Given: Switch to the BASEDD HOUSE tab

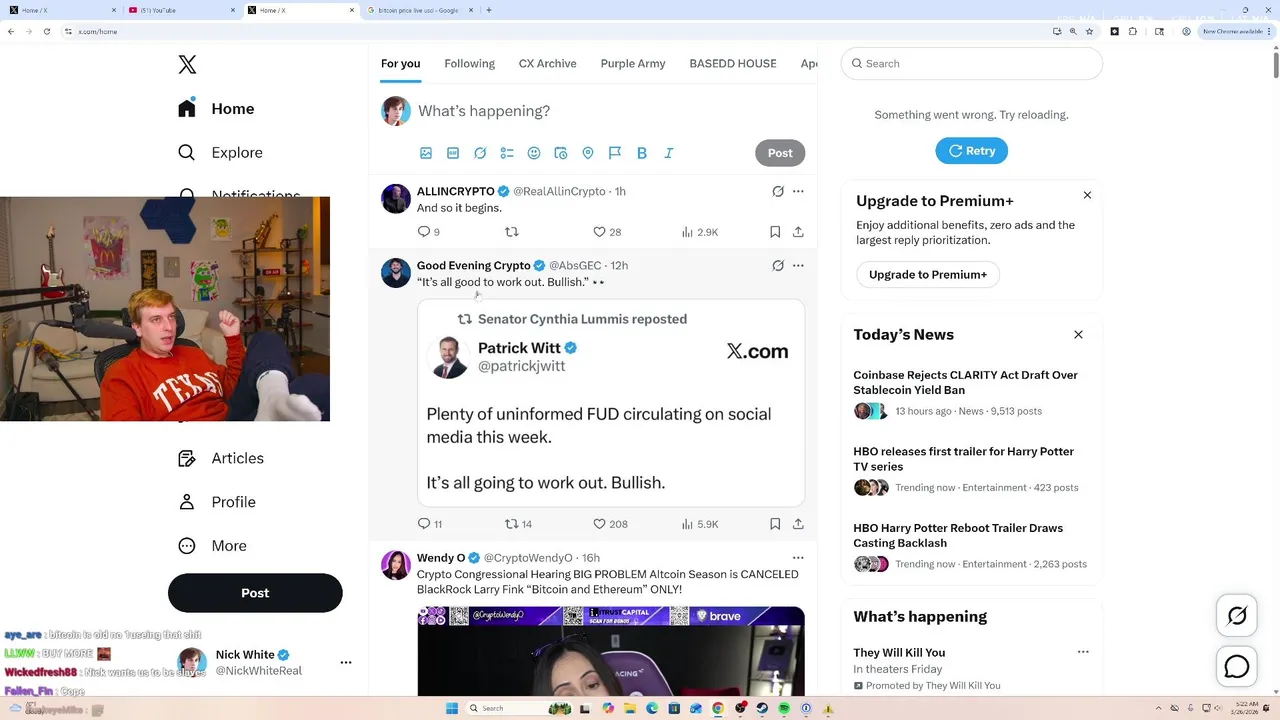Looking at the screenshot, I should [733, 64].
